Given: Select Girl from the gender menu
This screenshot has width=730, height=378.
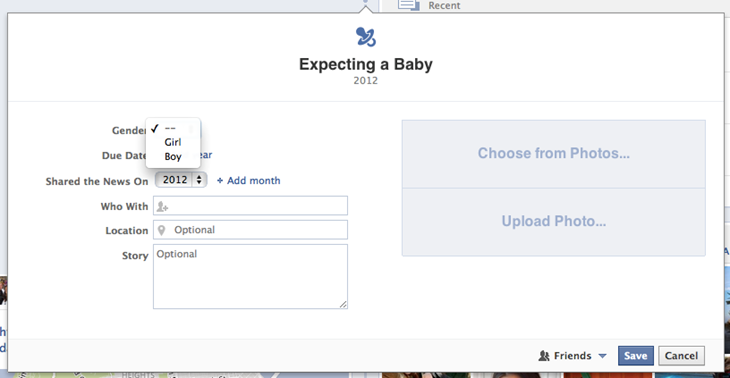Looking at the screenshot, I should 173,142.
